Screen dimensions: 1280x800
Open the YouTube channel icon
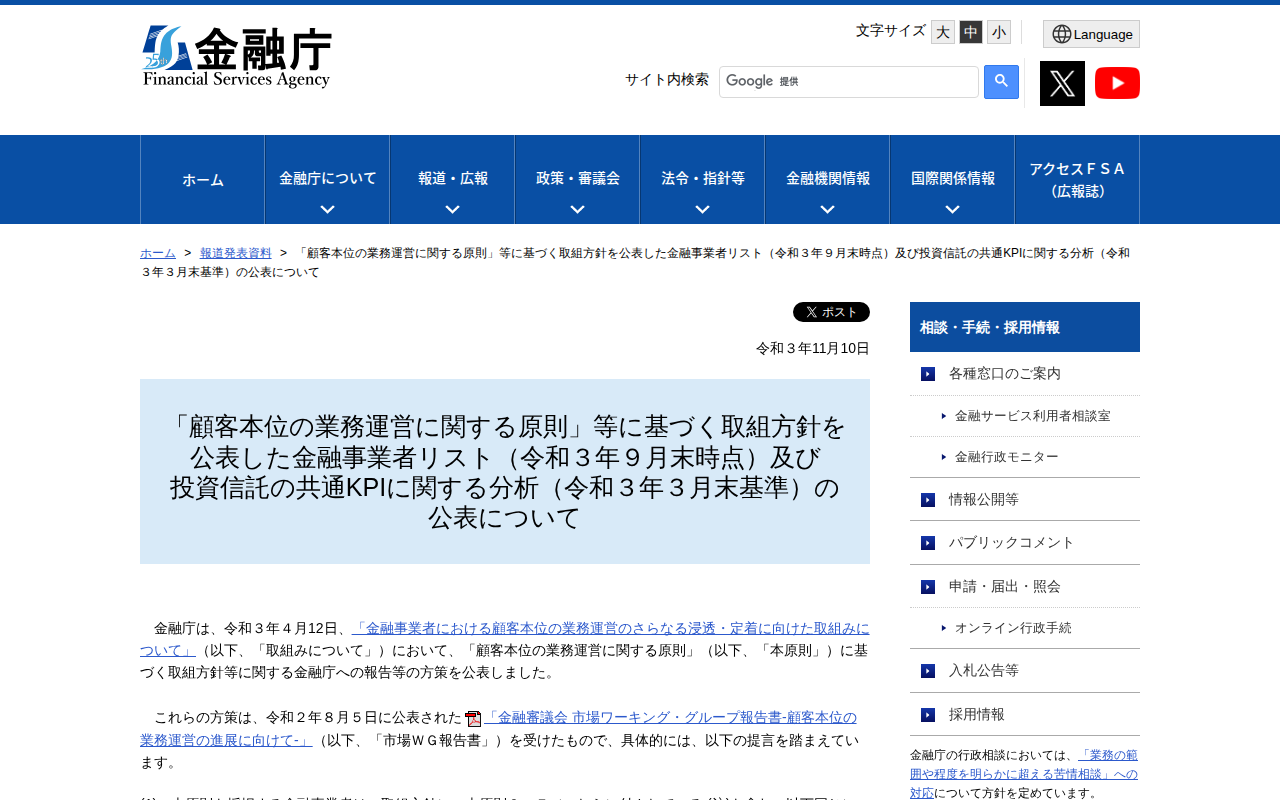(x=1117, y=83)
